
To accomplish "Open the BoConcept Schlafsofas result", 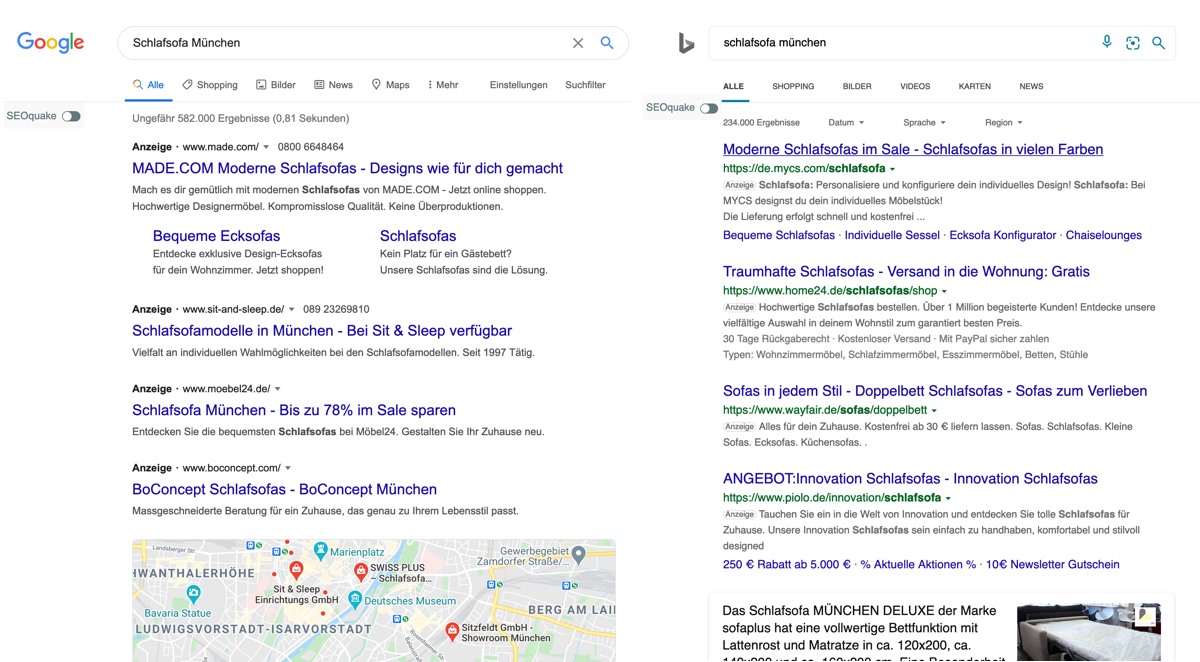I will 285,489.
